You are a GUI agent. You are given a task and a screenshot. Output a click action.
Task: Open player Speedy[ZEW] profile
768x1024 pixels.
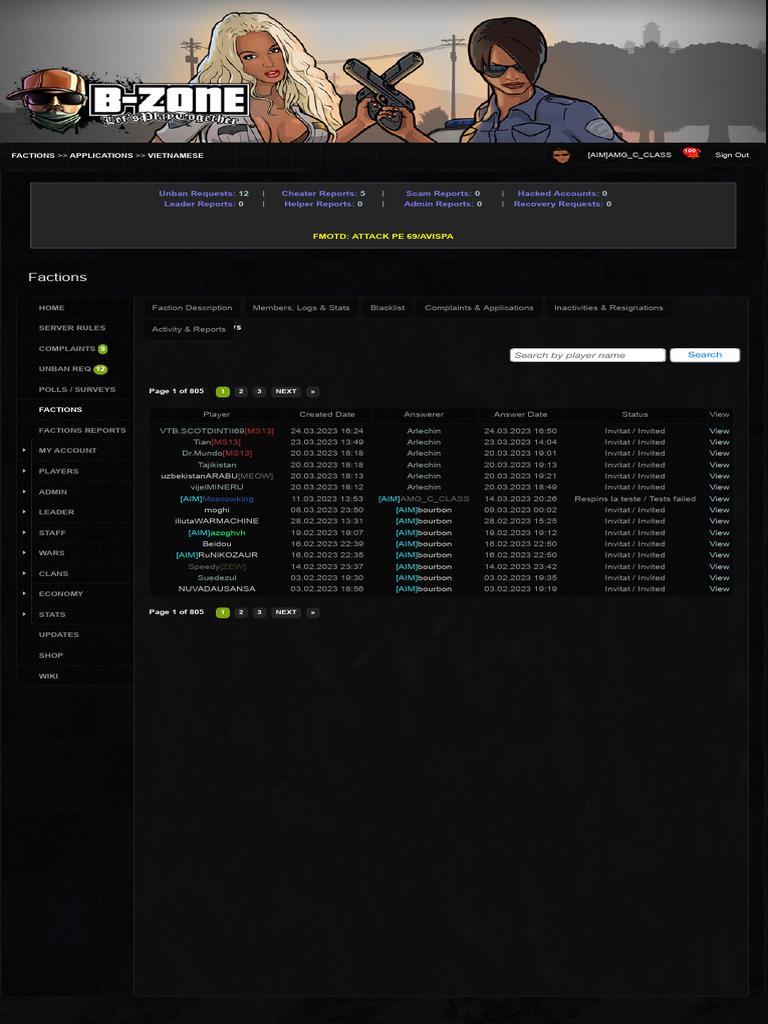217,566
